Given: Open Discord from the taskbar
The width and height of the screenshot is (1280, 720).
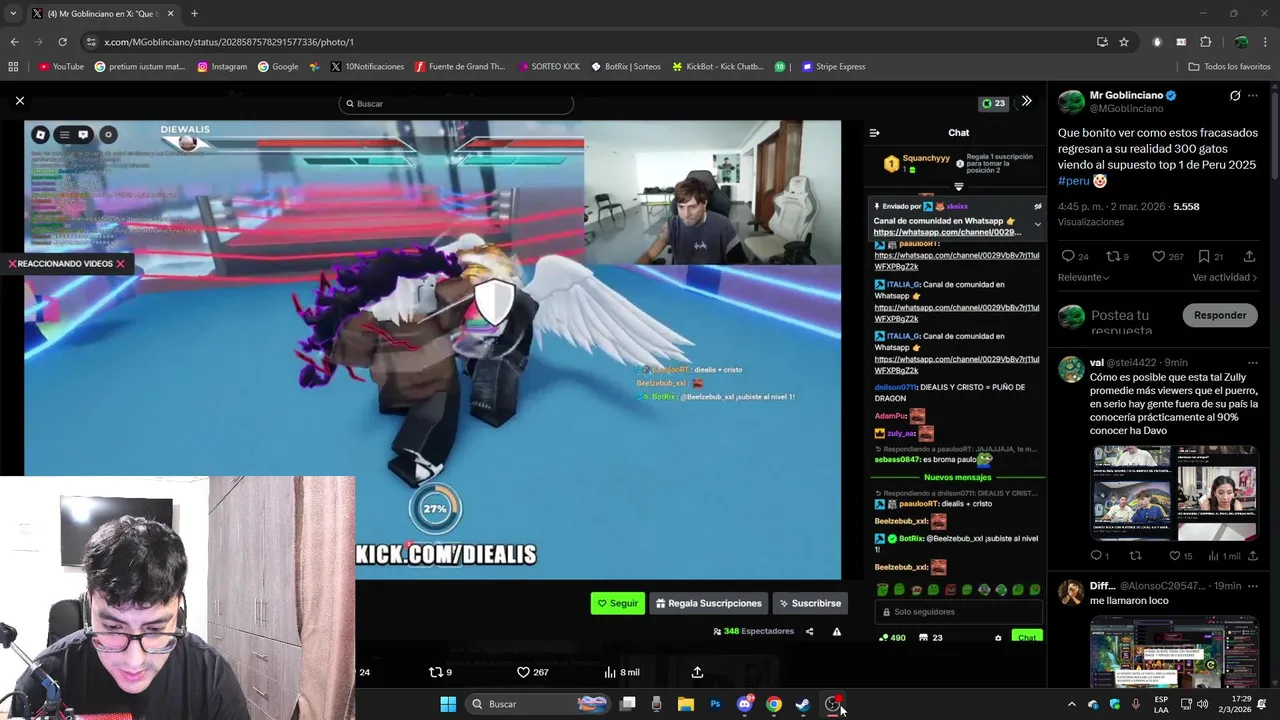Looking at the screenshot, I should click(744, 704).
